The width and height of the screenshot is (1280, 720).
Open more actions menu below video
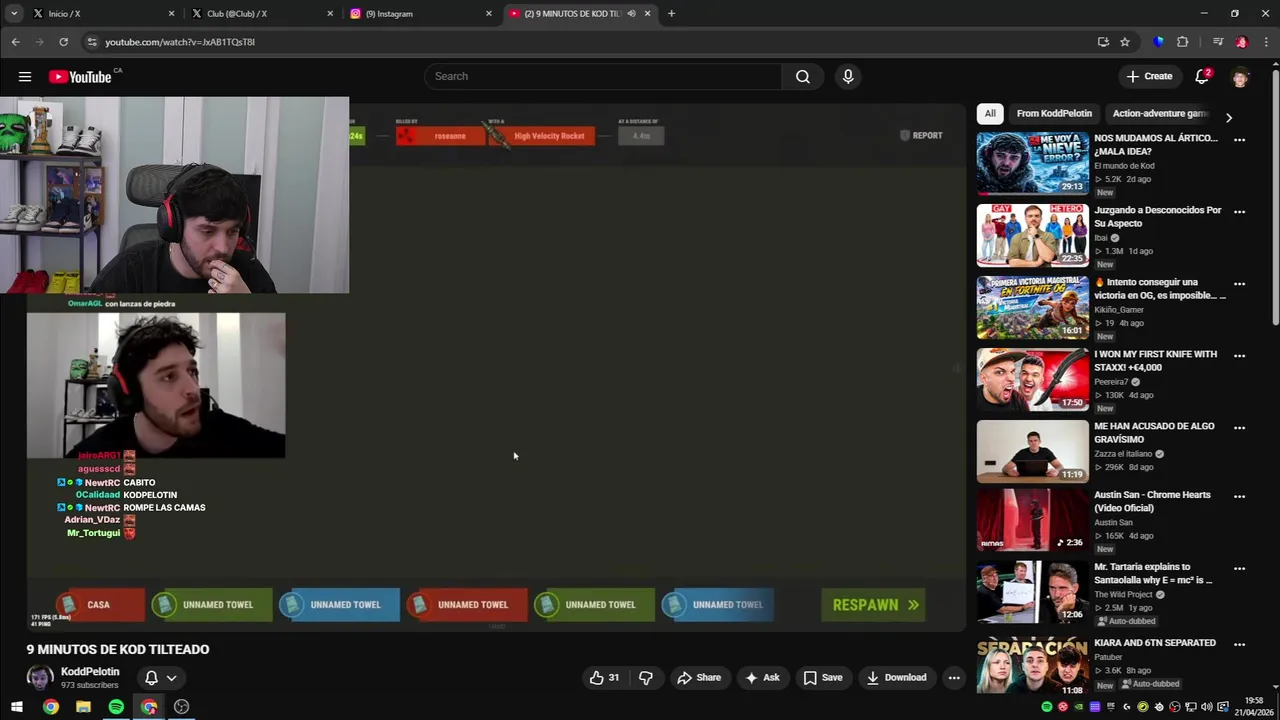click(x=954, y=677)
